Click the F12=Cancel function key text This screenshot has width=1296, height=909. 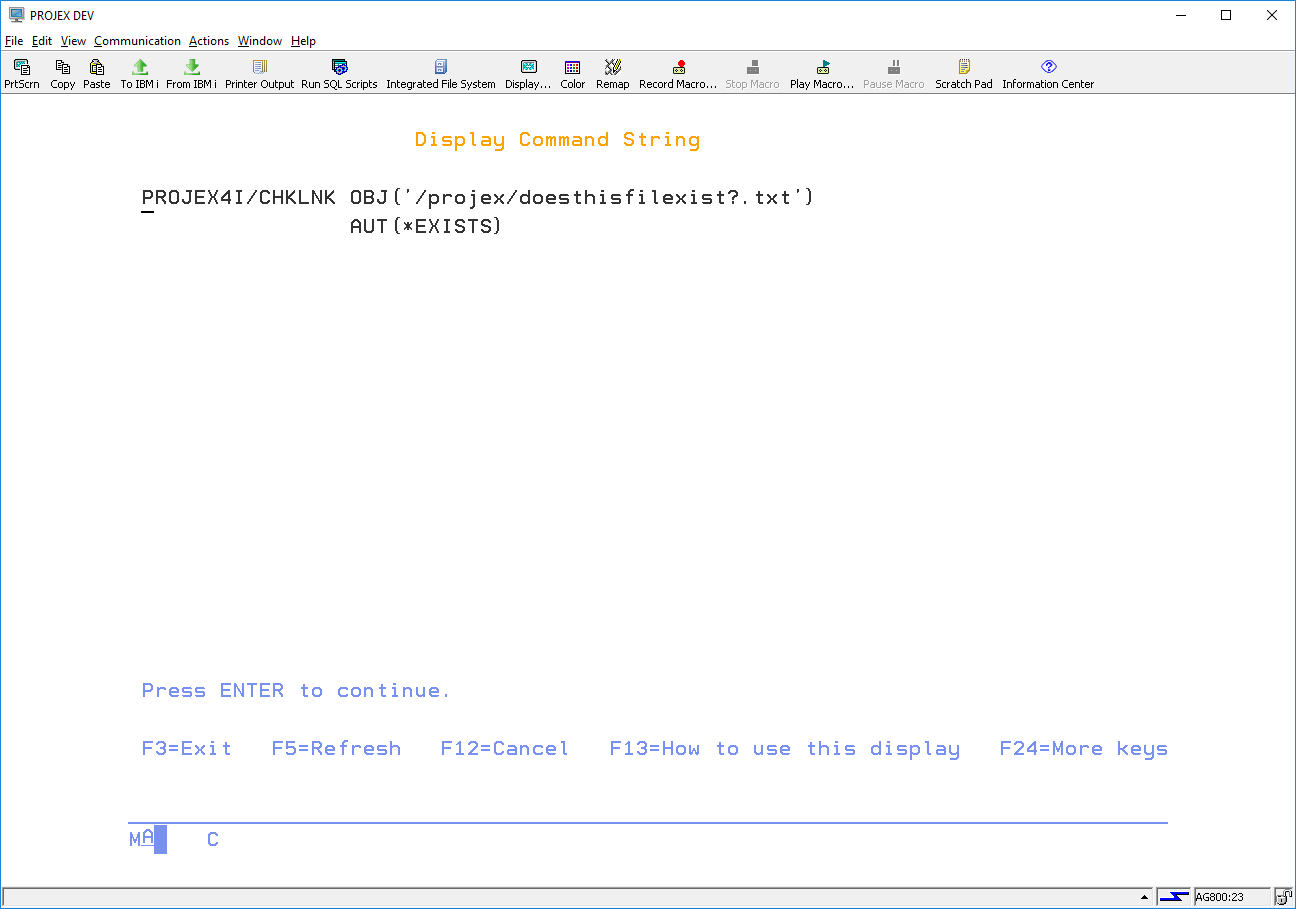pos(505,749)
